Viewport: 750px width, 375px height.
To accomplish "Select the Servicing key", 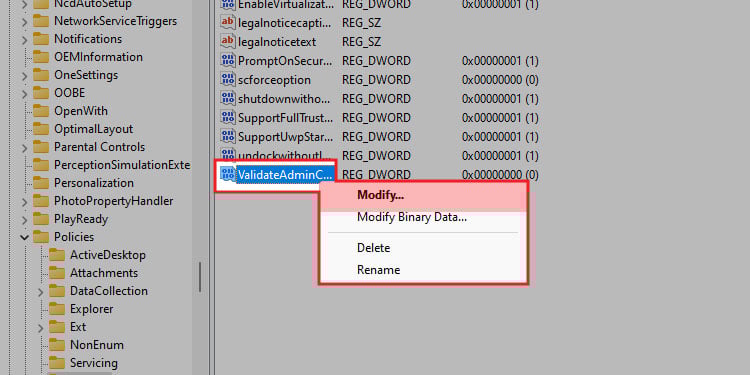I will pos(93,363).
